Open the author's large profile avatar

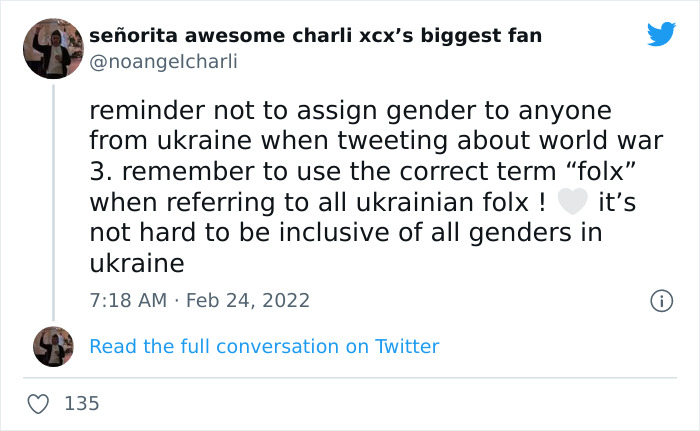(52, 48)
